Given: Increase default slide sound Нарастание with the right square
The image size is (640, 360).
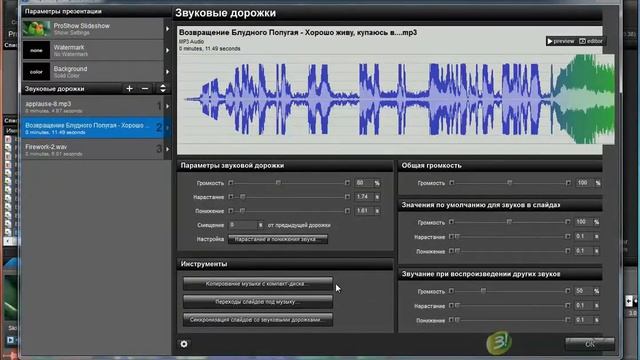Looking at the screenshot, I should (568, 236).
